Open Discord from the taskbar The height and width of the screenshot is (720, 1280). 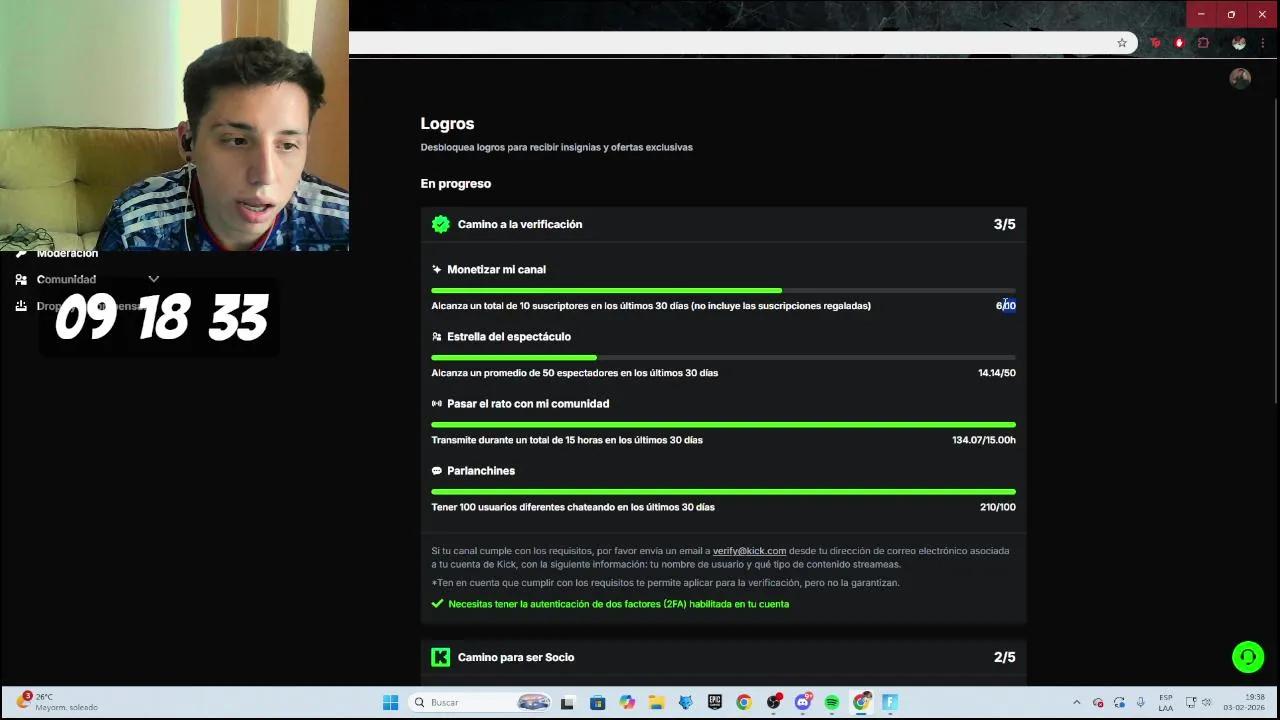click(802, 703)
